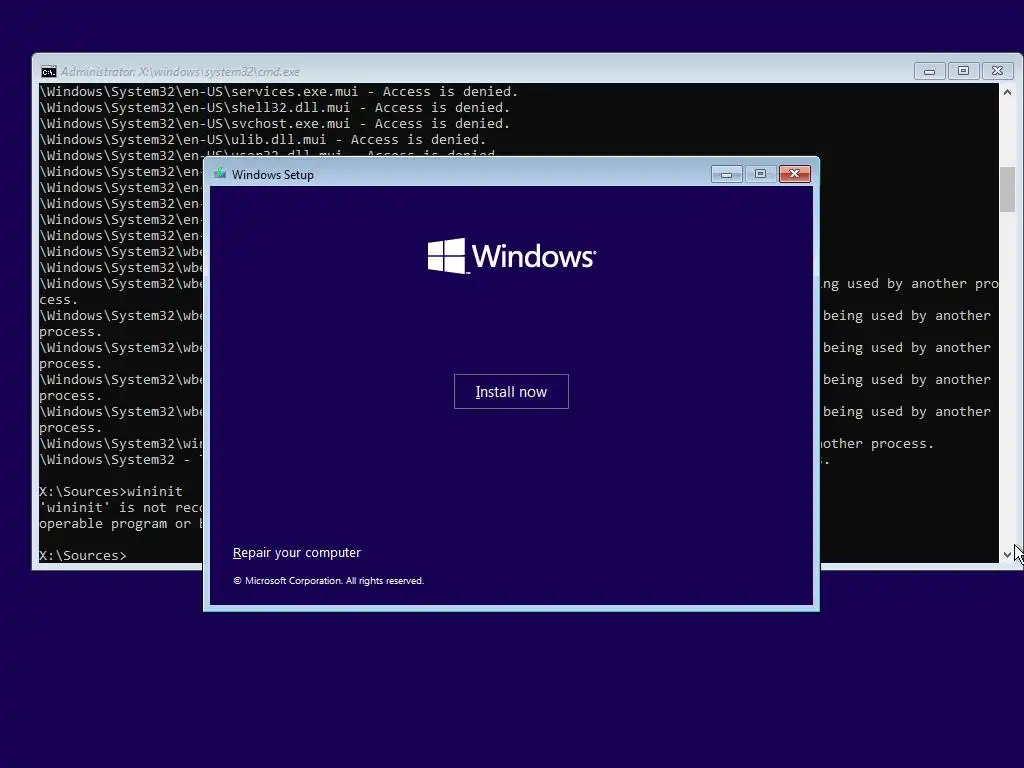Maximize the cmd.exe Administrator window
Image resolution: width=1024 pixels, height=768 pixels.
pyautogui.click(x=963, y=71)
